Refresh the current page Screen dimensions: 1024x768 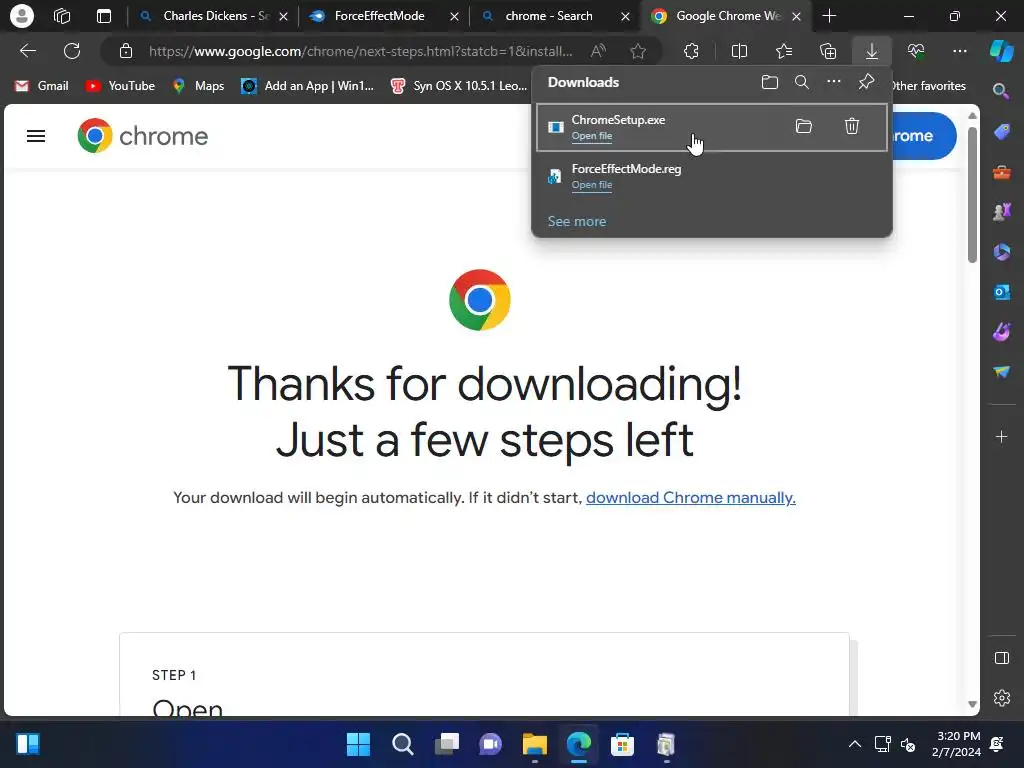(72, 51)
